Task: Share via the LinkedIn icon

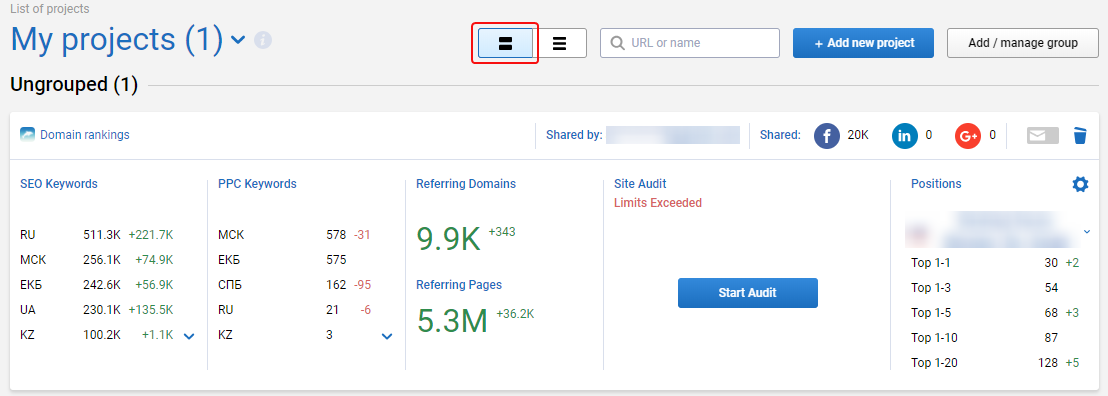Action: tap(904, 135)
